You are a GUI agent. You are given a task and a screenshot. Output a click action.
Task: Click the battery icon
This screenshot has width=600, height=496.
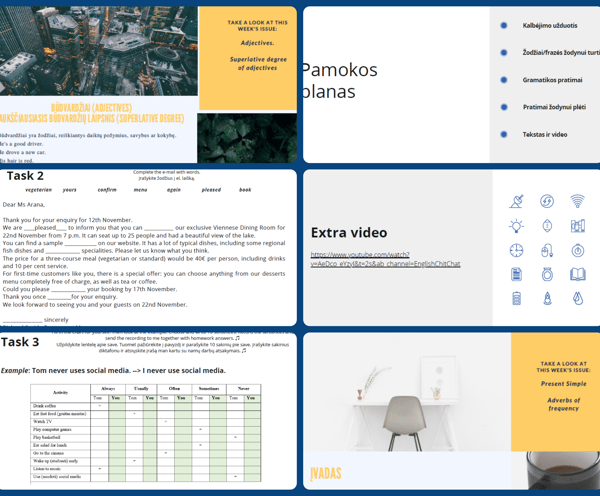pyautogui.click(x=516, y=299)
